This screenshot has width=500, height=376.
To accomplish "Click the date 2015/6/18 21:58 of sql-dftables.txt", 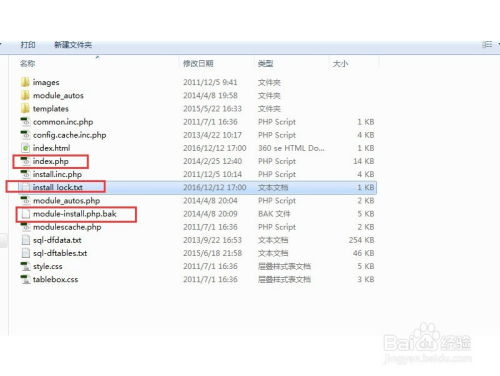I will [x=212, y=253].
